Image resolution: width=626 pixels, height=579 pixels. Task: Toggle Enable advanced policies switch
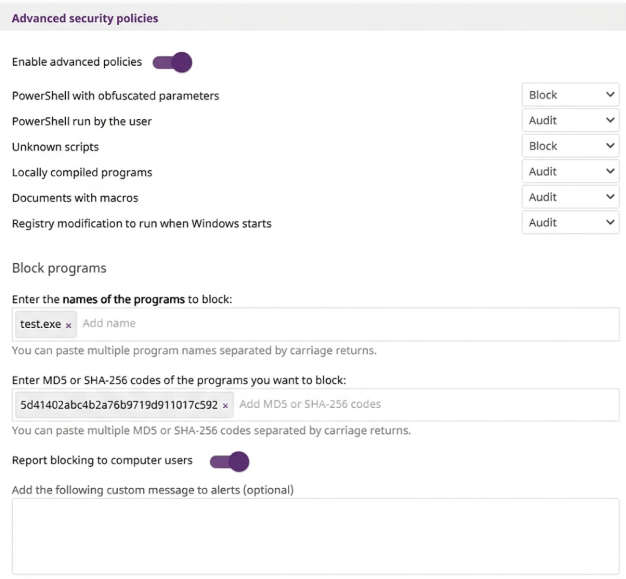coord(172,62)
